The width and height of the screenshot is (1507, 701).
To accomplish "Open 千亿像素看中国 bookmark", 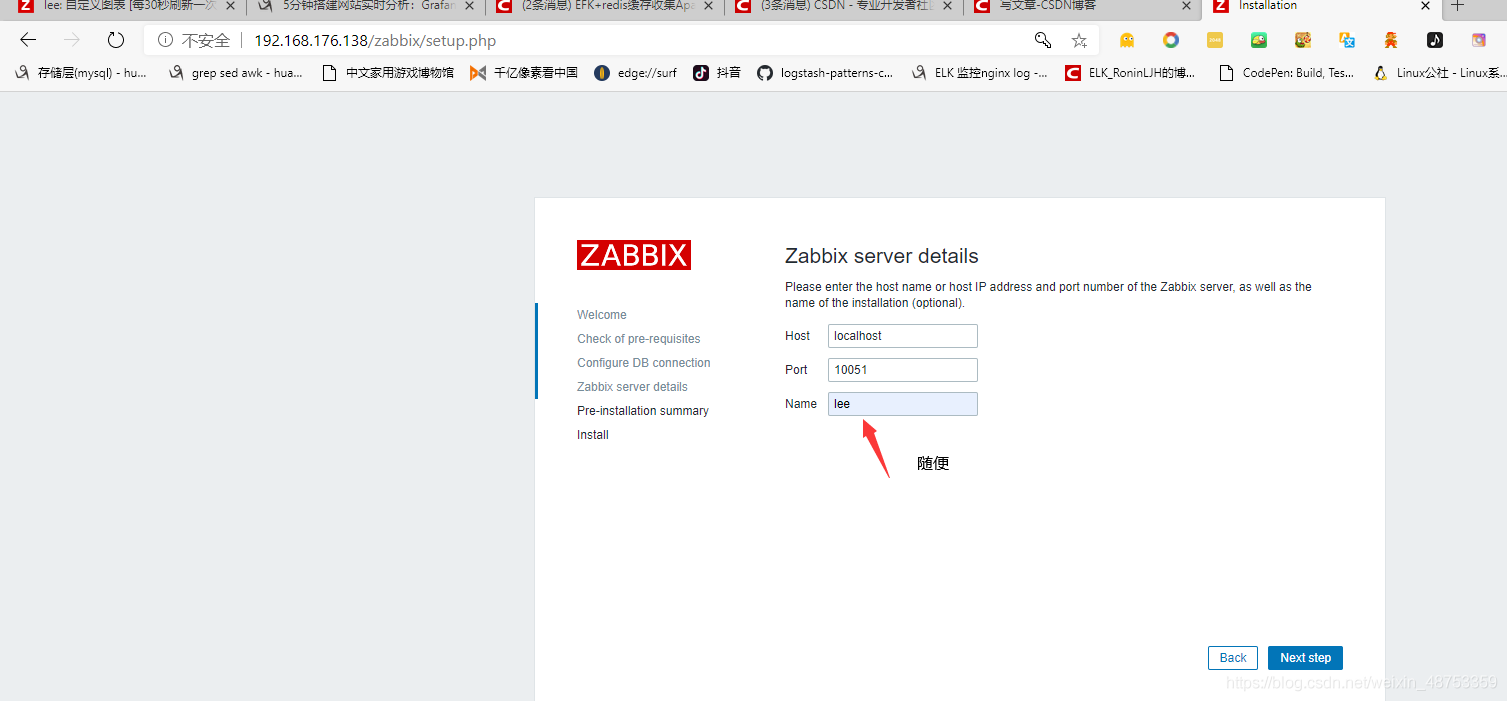I will coord(524,73).
